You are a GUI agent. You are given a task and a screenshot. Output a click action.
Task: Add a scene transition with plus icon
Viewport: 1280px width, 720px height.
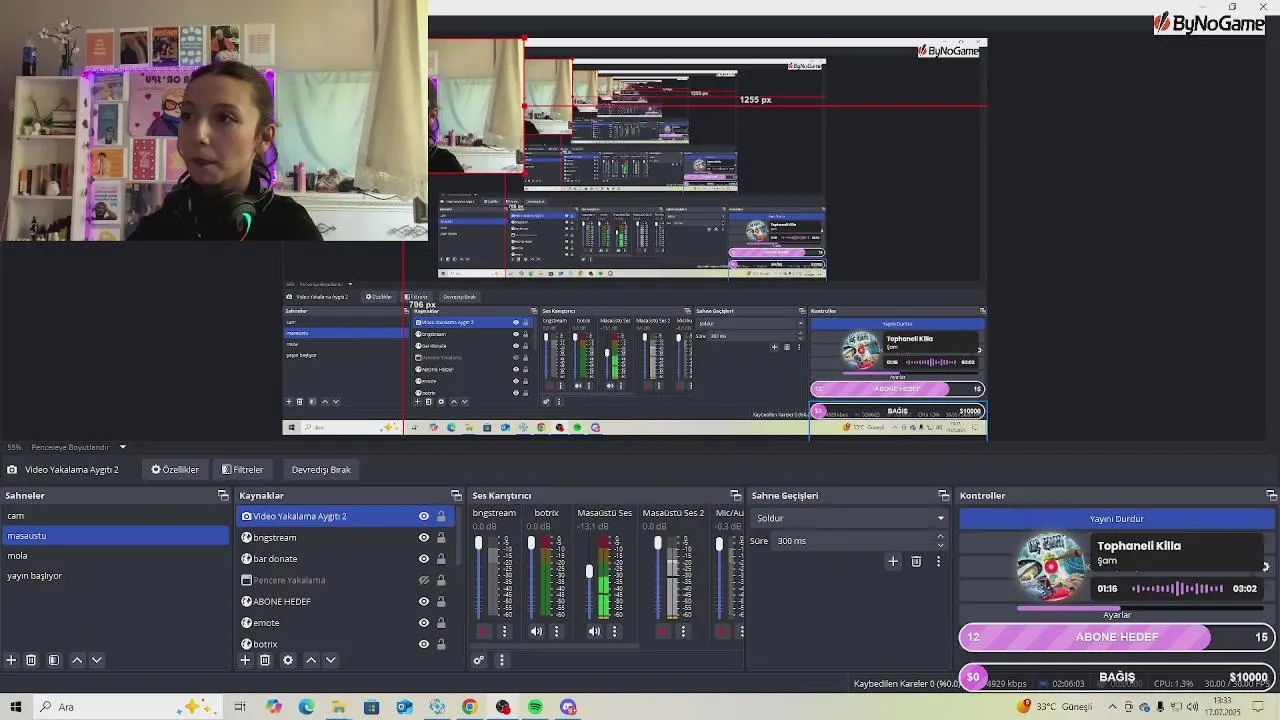(893, 562)
